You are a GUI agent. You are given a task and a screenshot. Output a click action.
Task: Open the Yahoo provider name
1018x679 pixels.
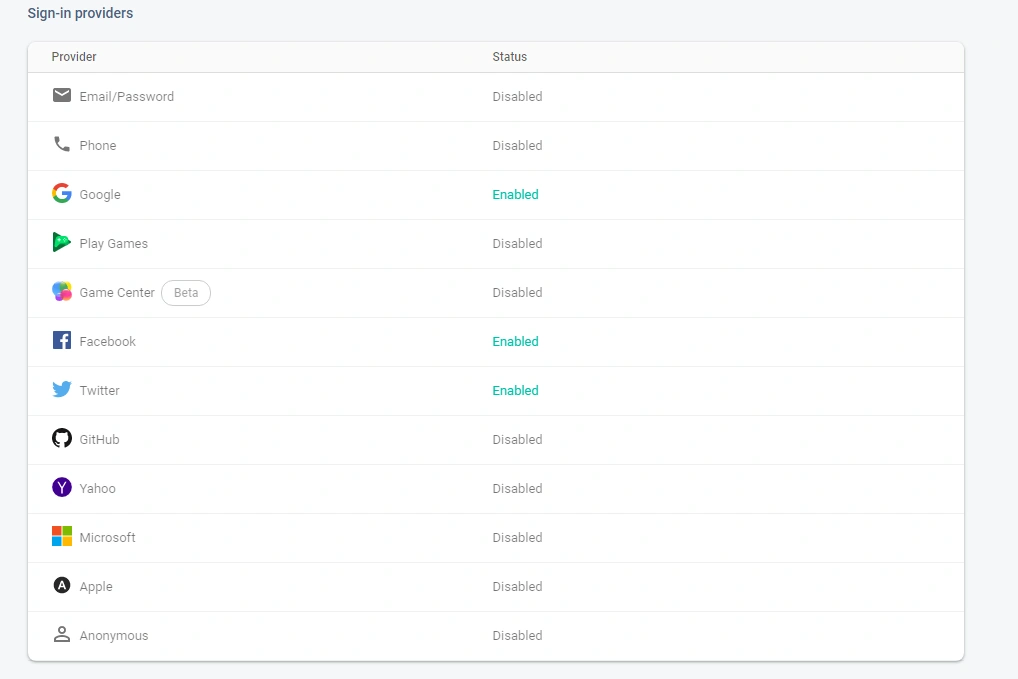tap(97, 489)
